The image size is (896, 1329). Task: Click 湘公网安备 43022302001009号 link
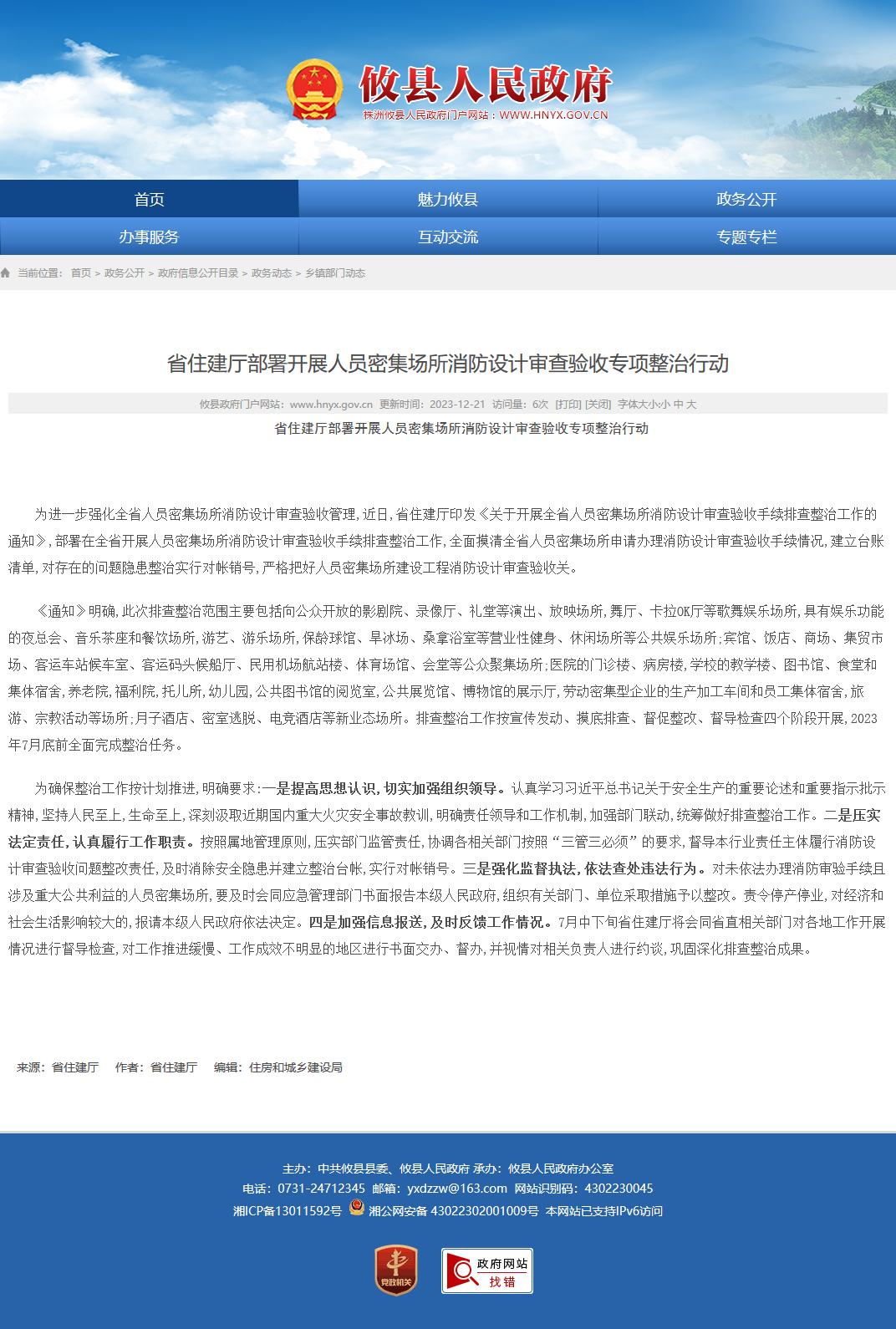coord(454,1210)
